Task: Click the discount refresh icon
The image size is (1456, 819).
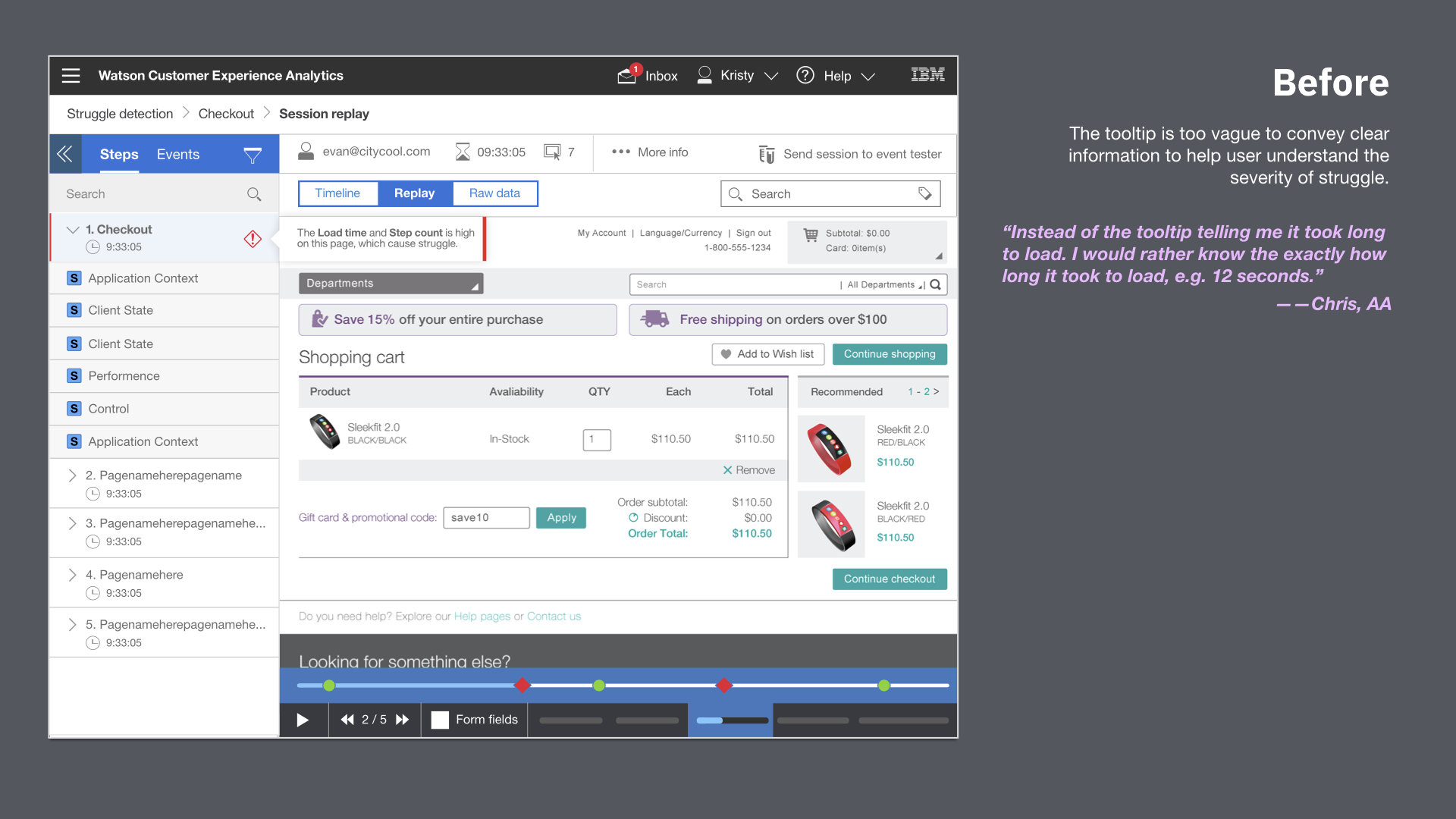Action: 633,517
